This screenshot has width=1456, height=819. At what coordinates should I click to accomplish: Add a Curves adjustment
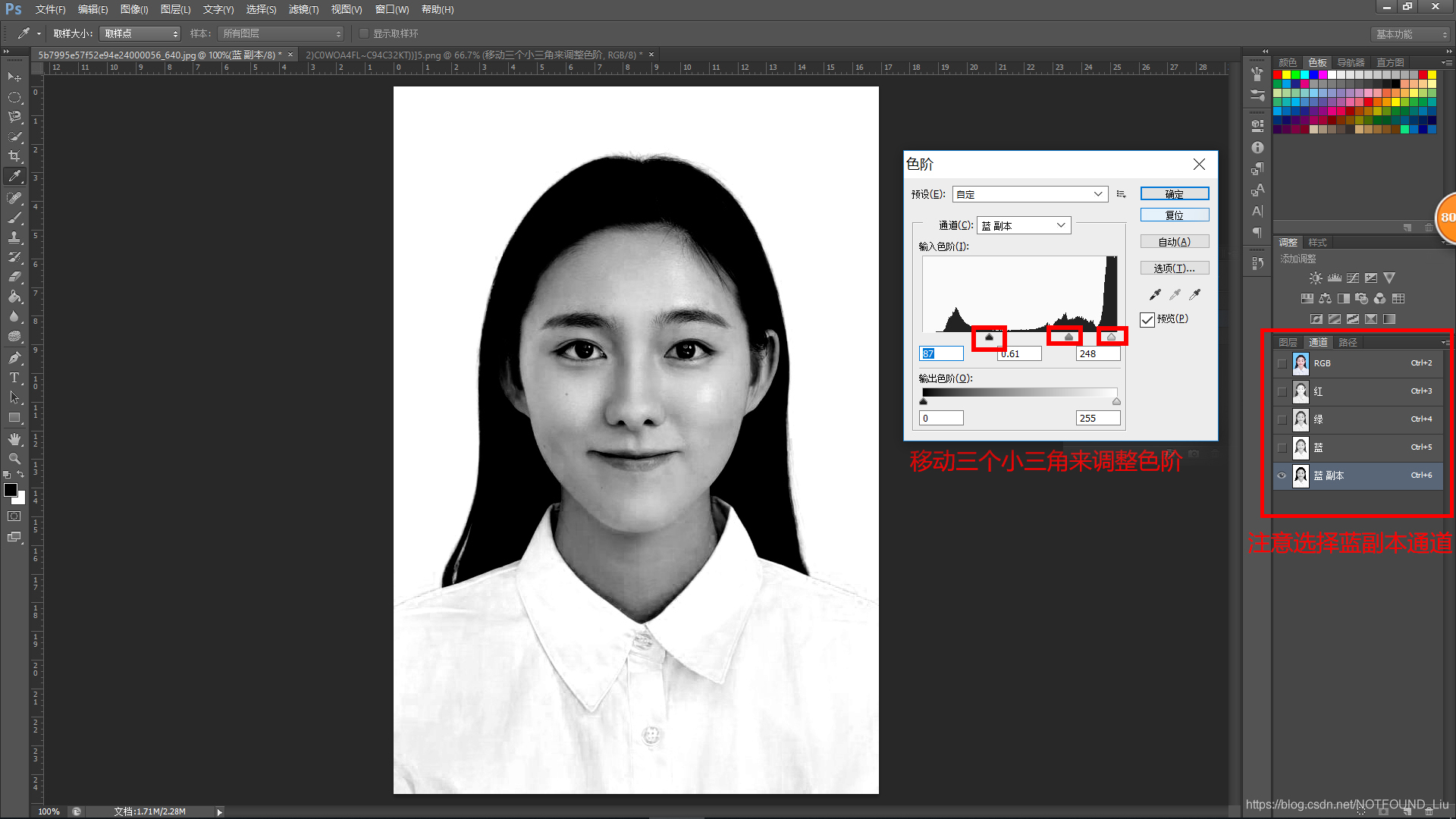[1353, 278]
